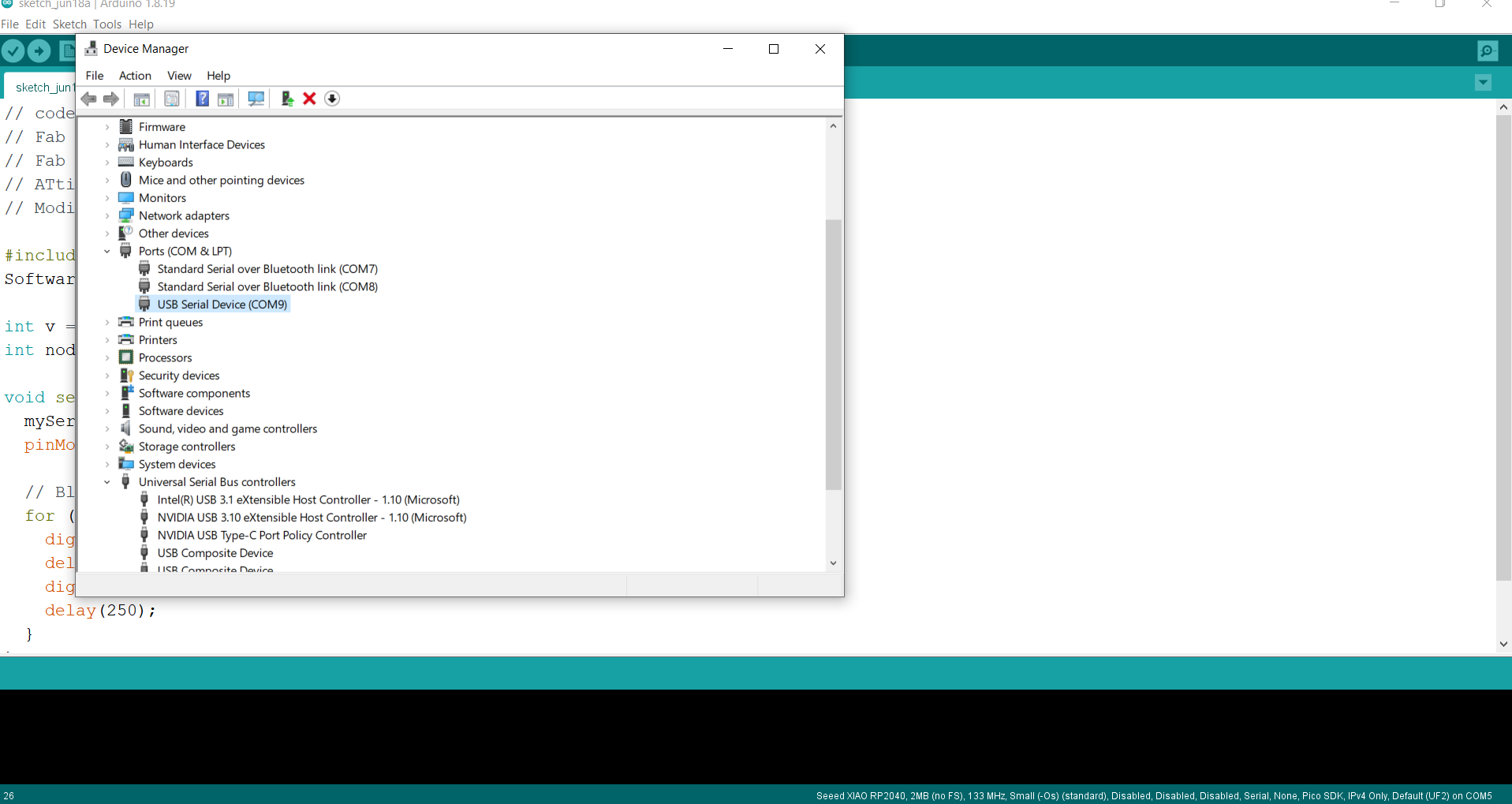
Task: Click the Arduino Verify checkmark button
Action: tap(13, 51)
